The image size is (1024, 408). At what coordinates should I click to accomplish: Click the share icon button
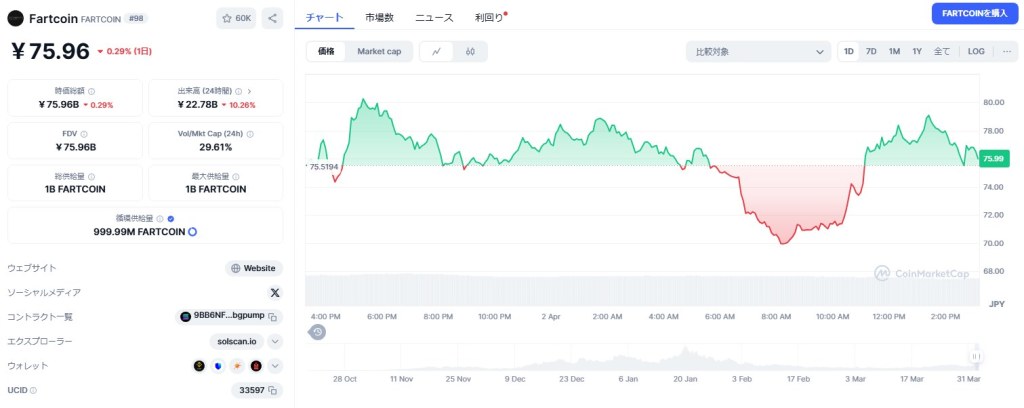click(x=272, y=18)
